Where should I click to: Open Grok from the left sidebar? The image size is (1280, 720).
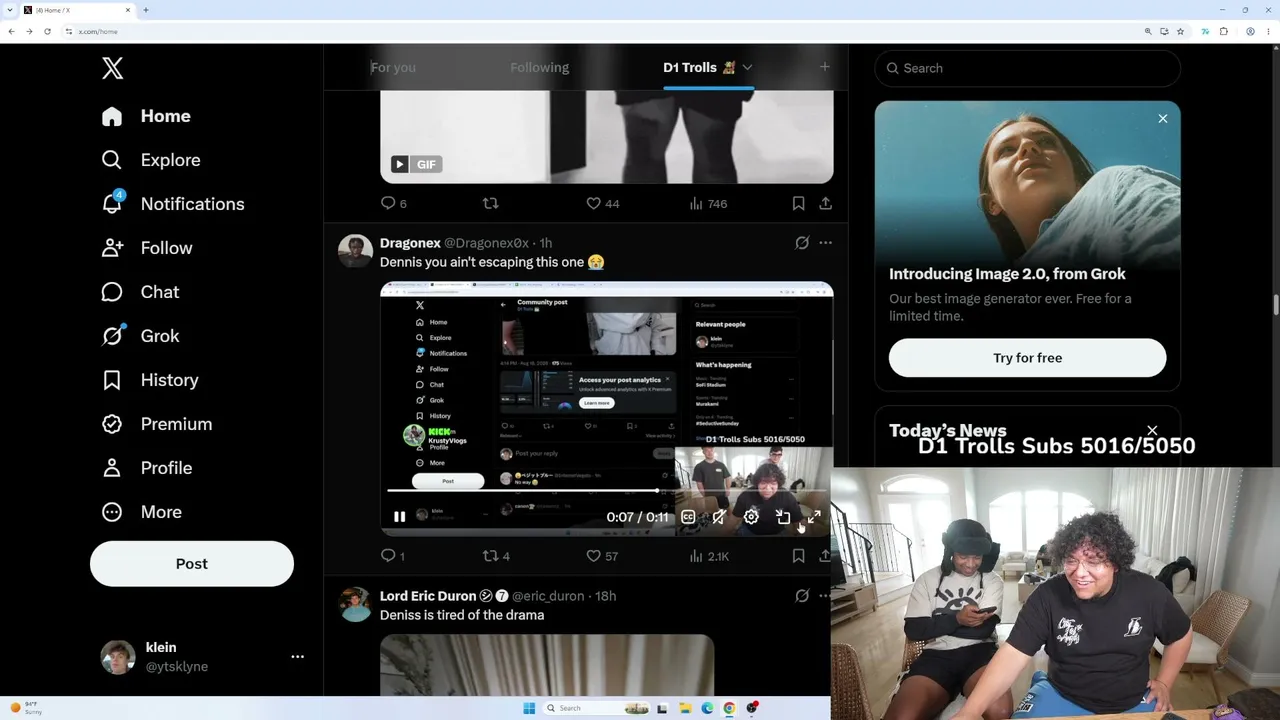coord(140,336)
